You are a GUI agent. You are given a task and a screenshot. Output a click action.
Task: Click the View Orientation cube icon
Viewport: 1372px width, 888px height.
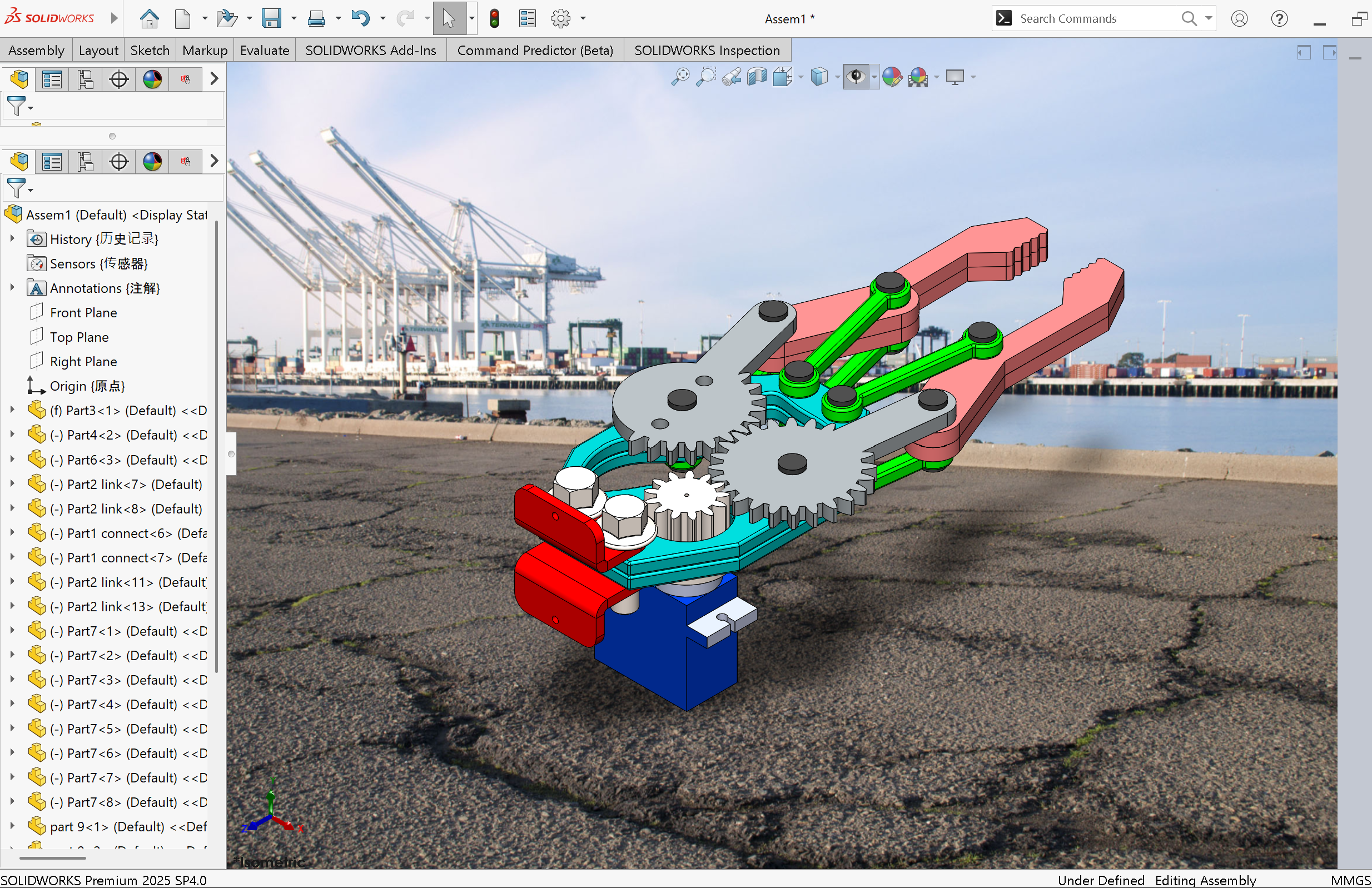[x=783, y=77]
